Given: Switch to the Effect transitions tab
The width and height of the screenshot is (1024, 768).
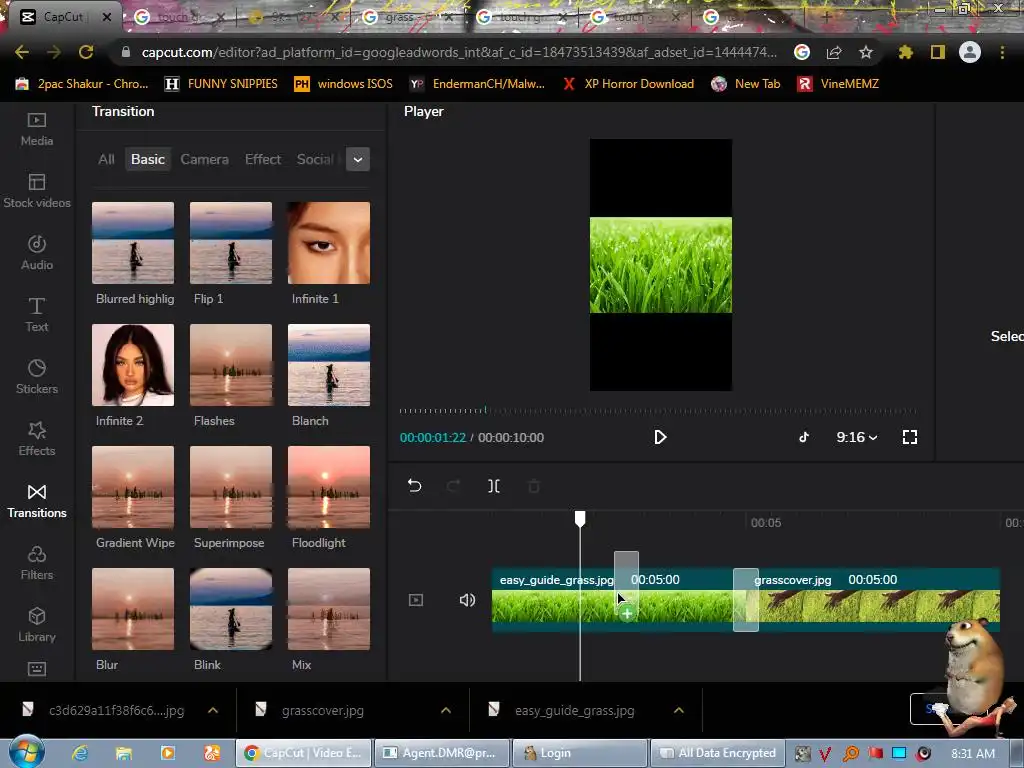Looking at the screenshot, I should click(x=263, y=159).
